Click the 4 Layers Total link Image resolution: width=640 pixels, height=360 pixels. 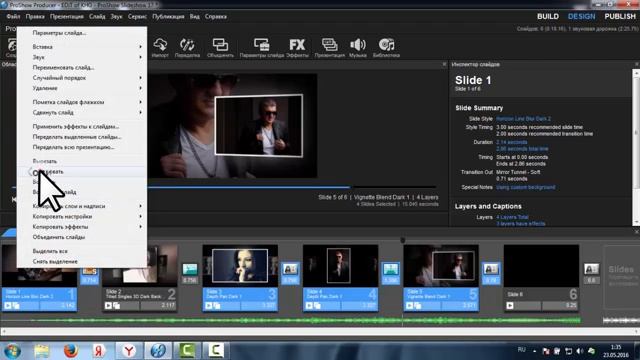pos(512,217)
